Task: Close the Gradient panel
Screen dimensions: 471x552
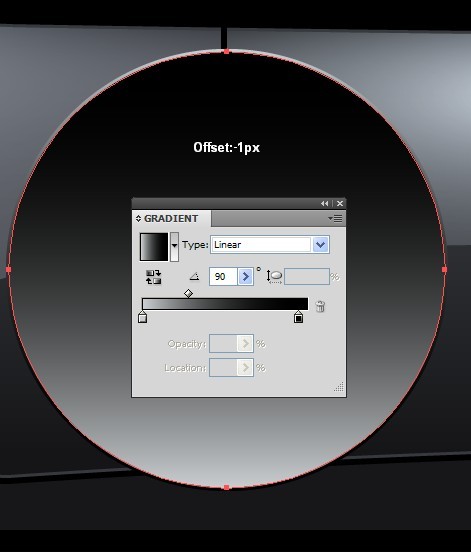Action: click(x=340, y=203)
